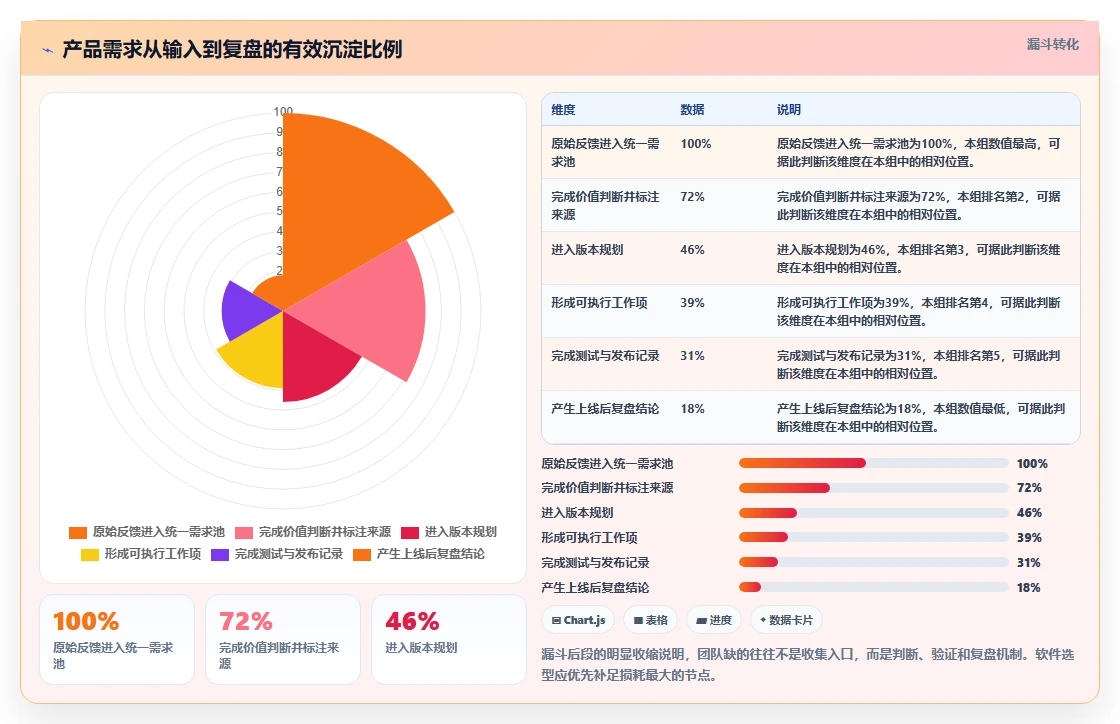This screenshot has height=724, width=1120.
Task: Click table value 72%
Action: point(692,197)
